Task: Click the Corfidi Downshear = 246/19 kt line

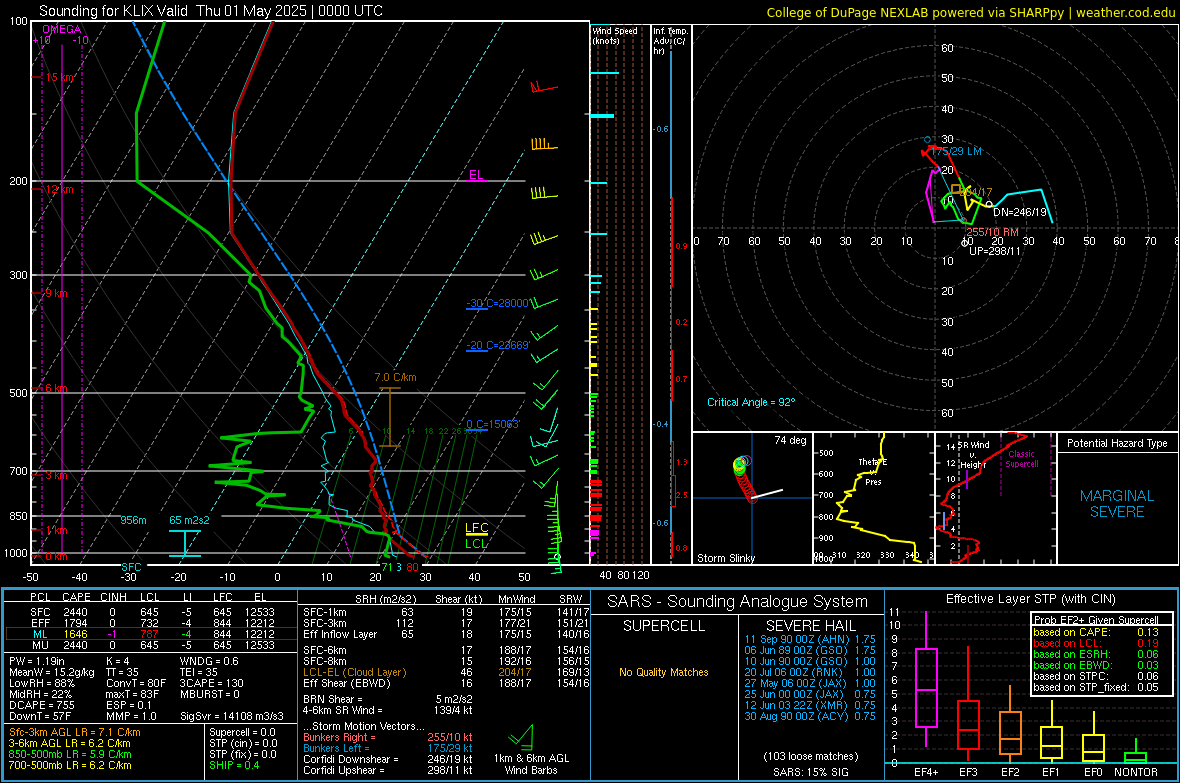Action: coord(388,759)
